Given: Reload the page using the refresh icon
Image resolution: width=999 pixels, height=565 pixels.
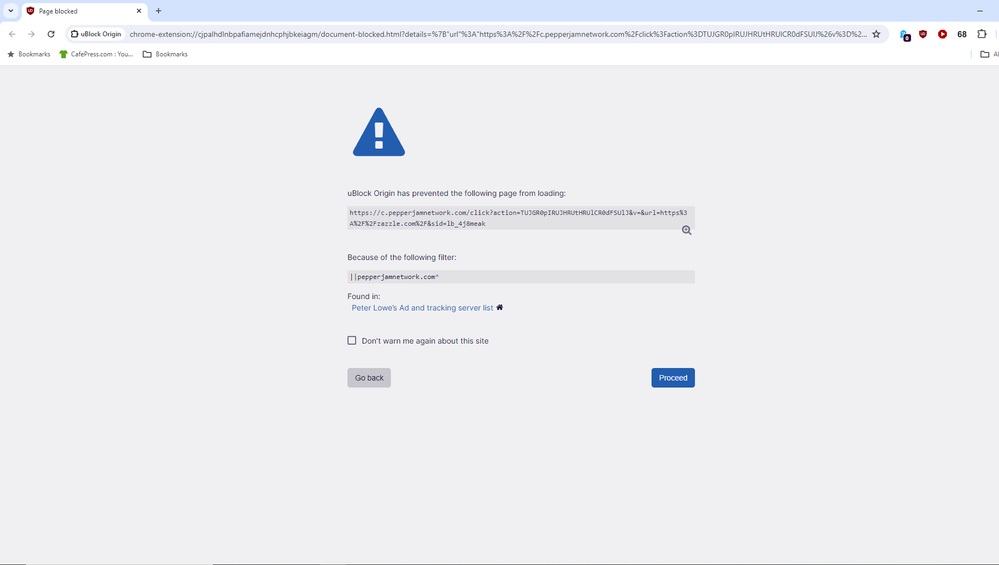Looking at the screenshot, I should coord(51,34).
